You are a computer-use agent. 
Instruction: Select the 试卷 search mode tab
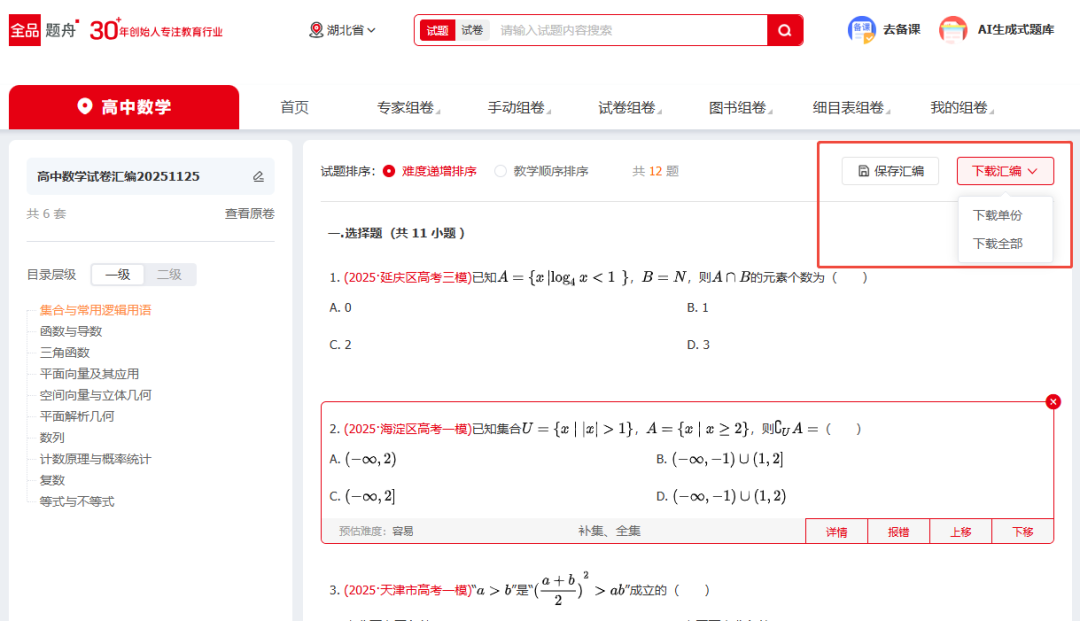click(x=472, y=30)
